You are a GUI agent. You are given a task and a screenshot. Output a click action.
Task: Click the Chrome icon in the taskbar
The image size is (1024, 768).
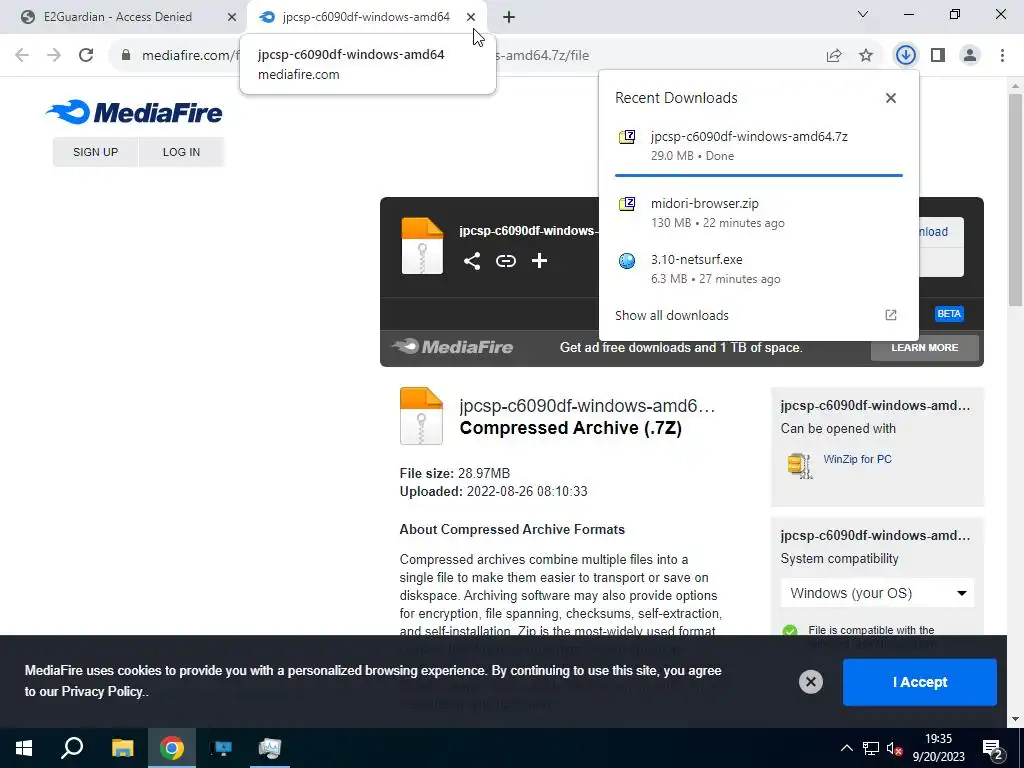pyautogui.click(x=172, y=748)
